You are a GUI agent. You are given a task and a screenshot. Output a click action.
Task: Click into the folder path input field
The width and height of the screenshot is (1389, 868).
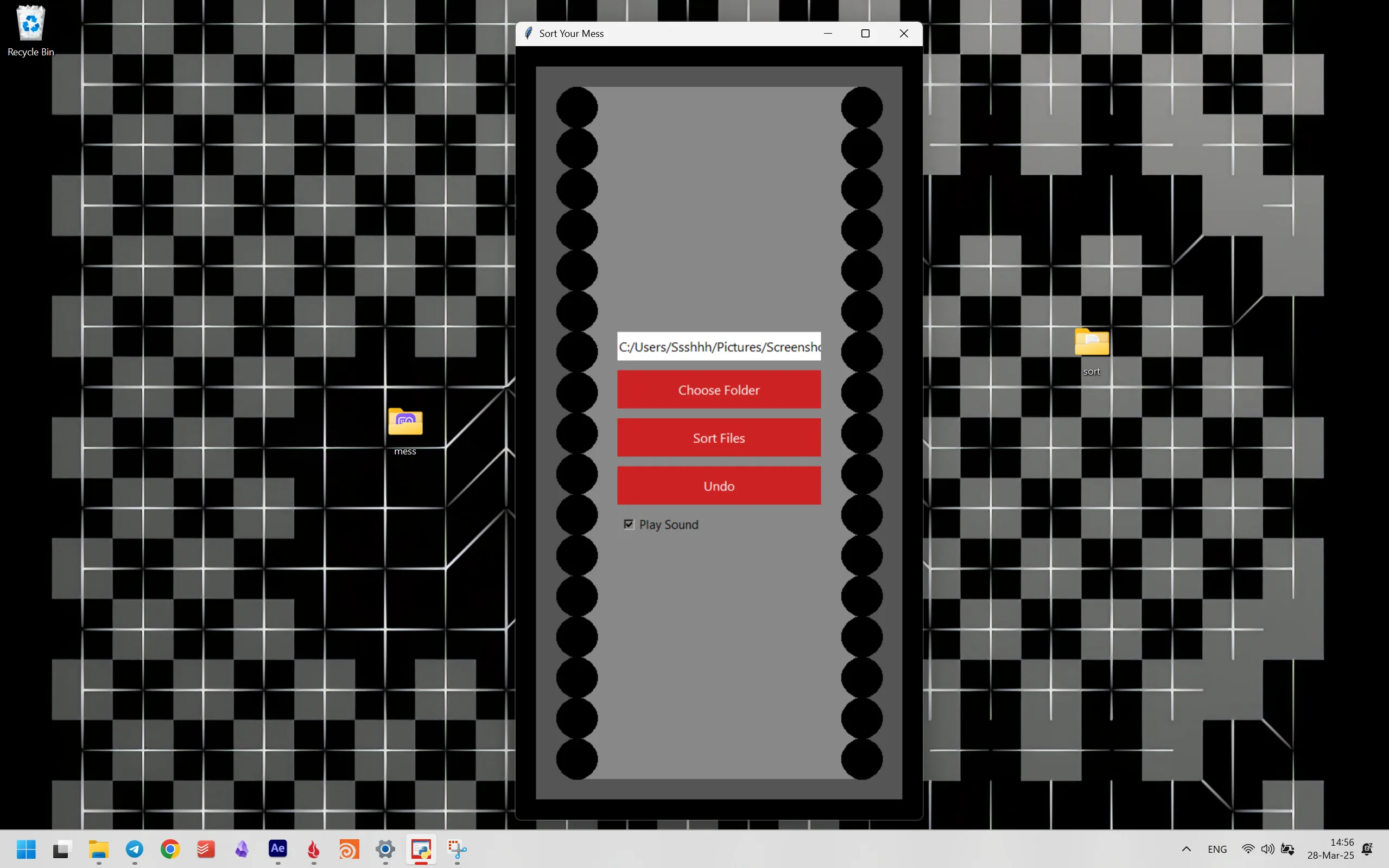[719, 347]
